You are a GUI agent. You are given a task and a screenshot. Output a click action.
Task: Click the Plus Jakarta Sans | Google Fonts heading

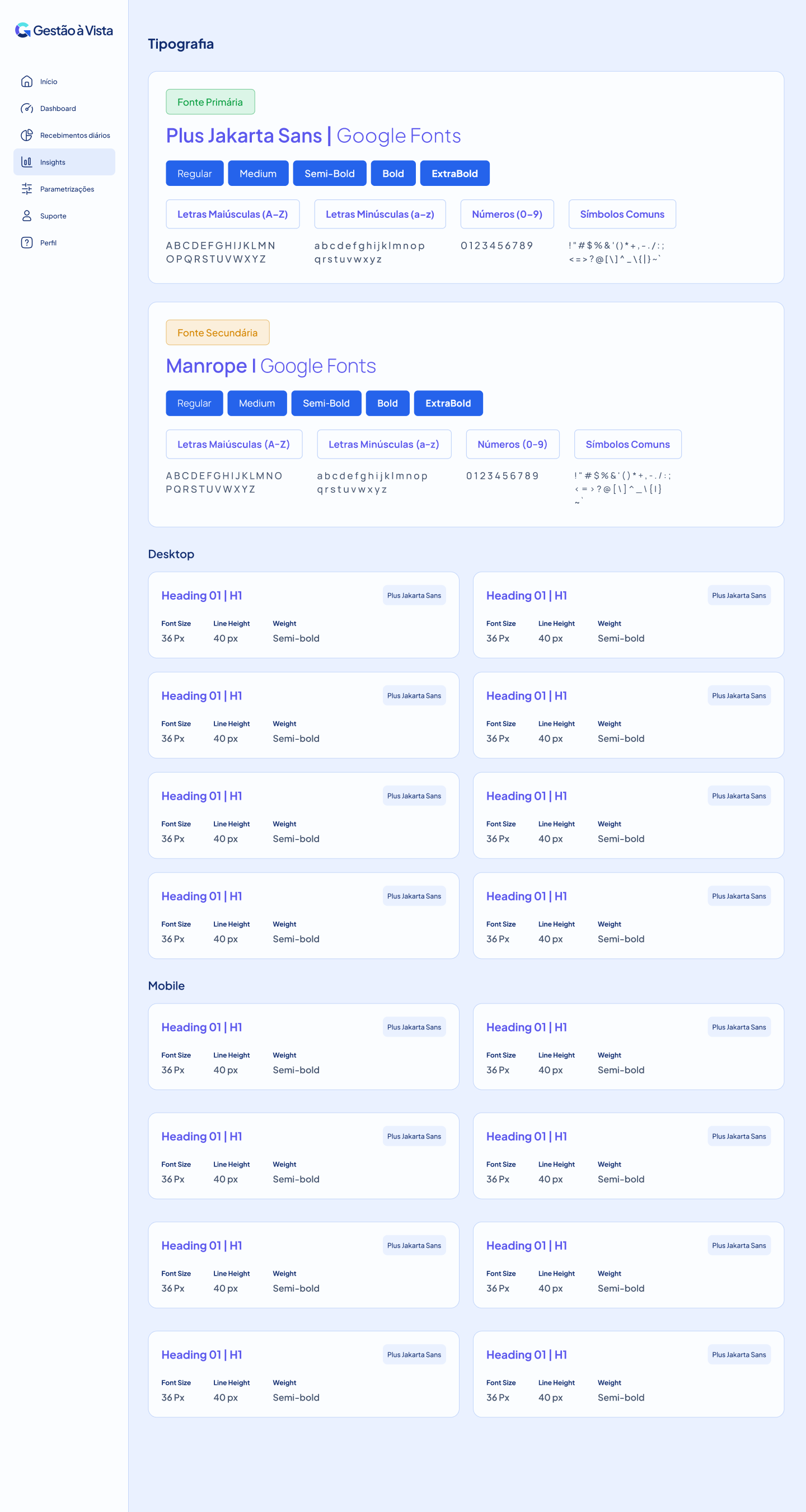click(313, 136)
